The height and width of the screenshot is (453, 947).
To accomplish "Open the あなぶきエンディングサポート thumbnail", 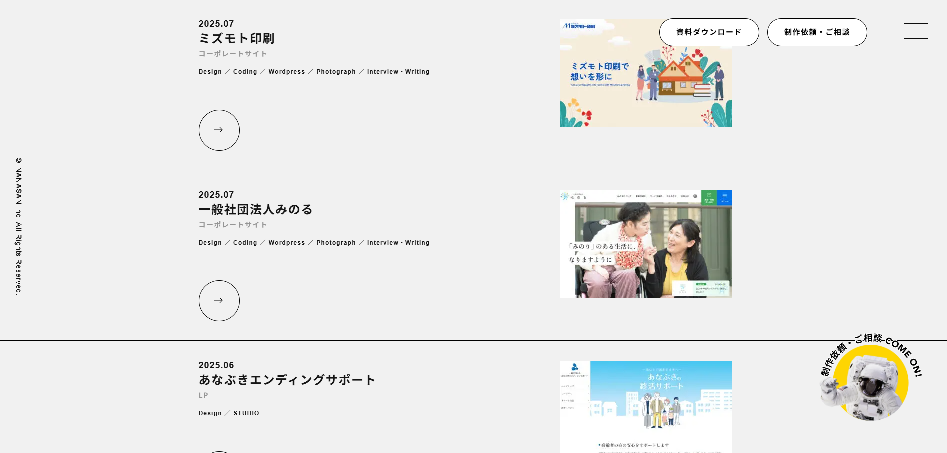I will (x=645, y=406).
